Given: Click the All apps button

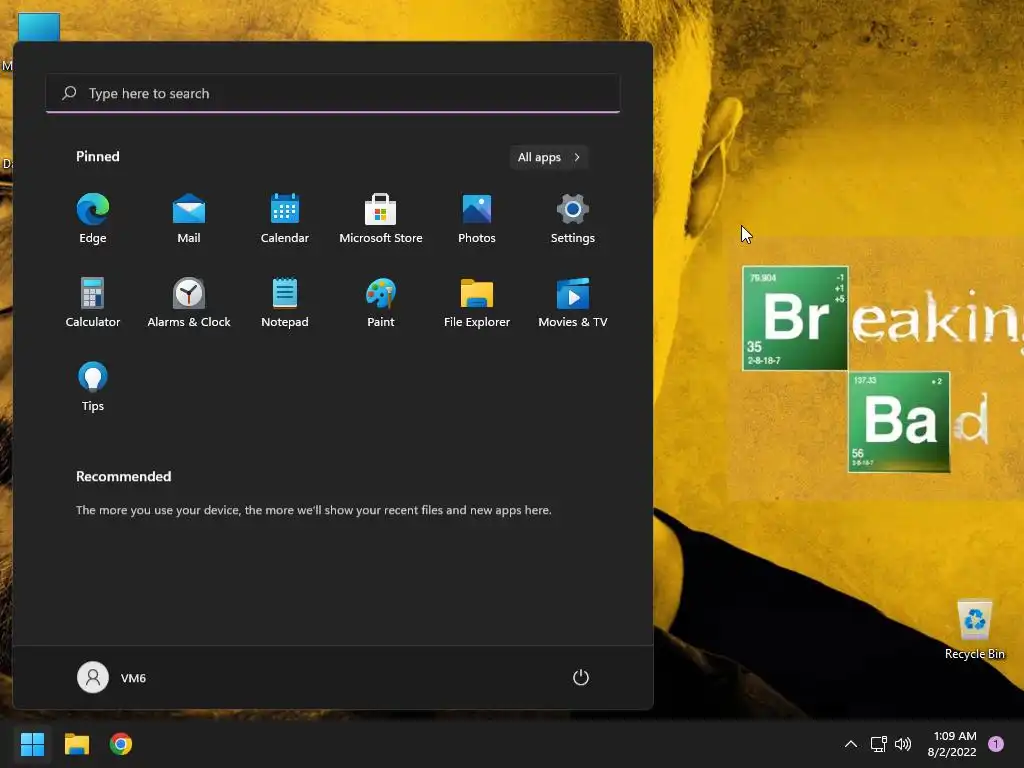Looking at the screenshot, I should tap(549, 157).
